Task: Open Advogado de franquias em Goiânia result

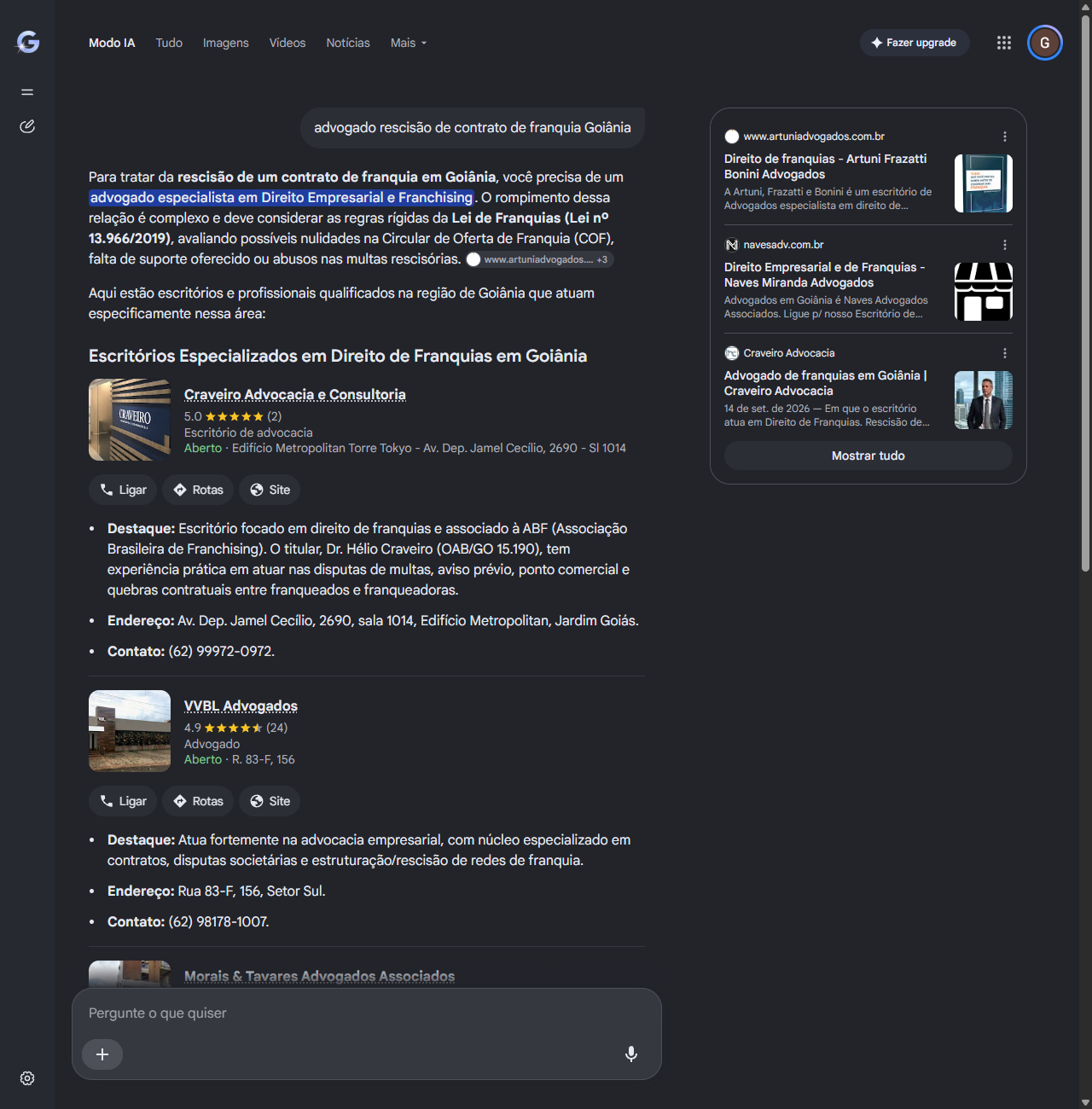Action: [x=825, y=383]
